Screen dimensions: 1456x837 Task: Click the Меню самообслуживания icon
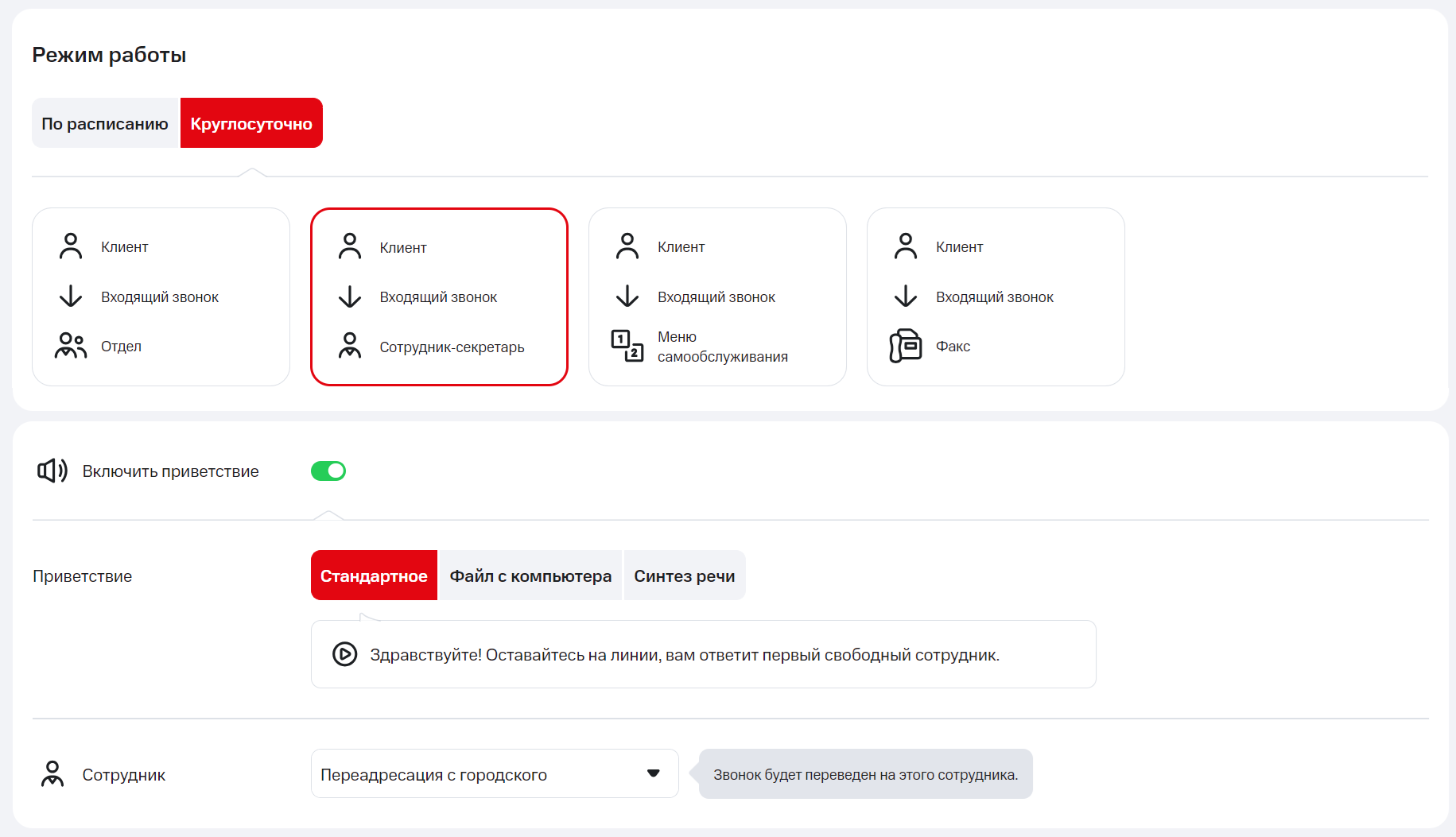627,346
